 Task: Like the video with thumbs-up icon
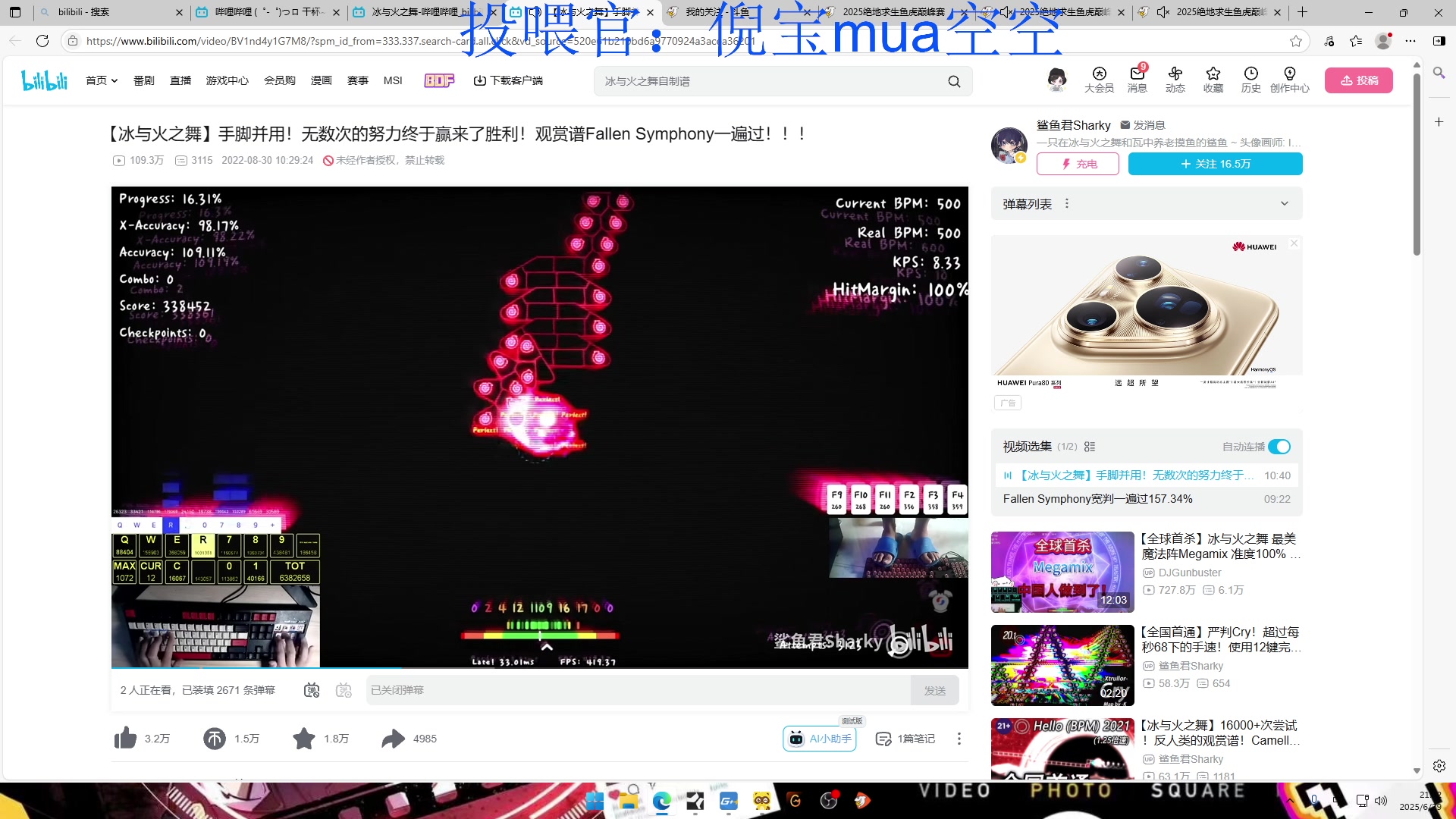[x=126, y=739]
